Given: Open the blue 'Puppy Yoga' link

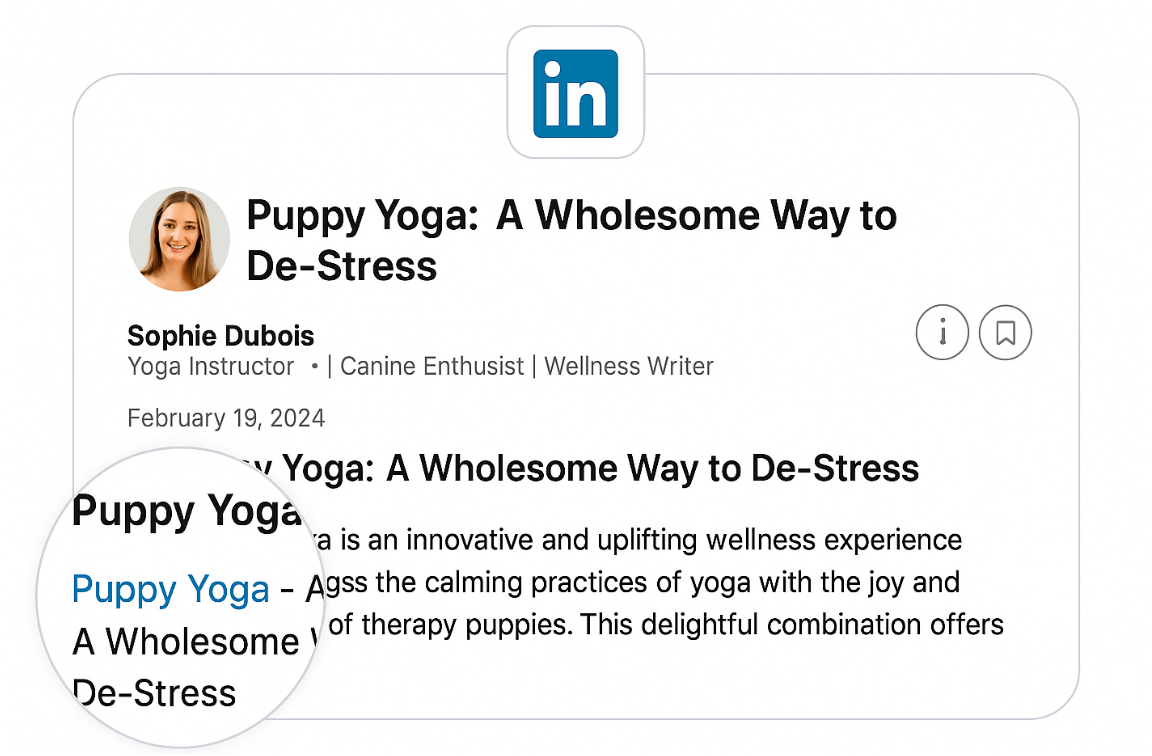Looking at the screenshot, I should 170,589.
